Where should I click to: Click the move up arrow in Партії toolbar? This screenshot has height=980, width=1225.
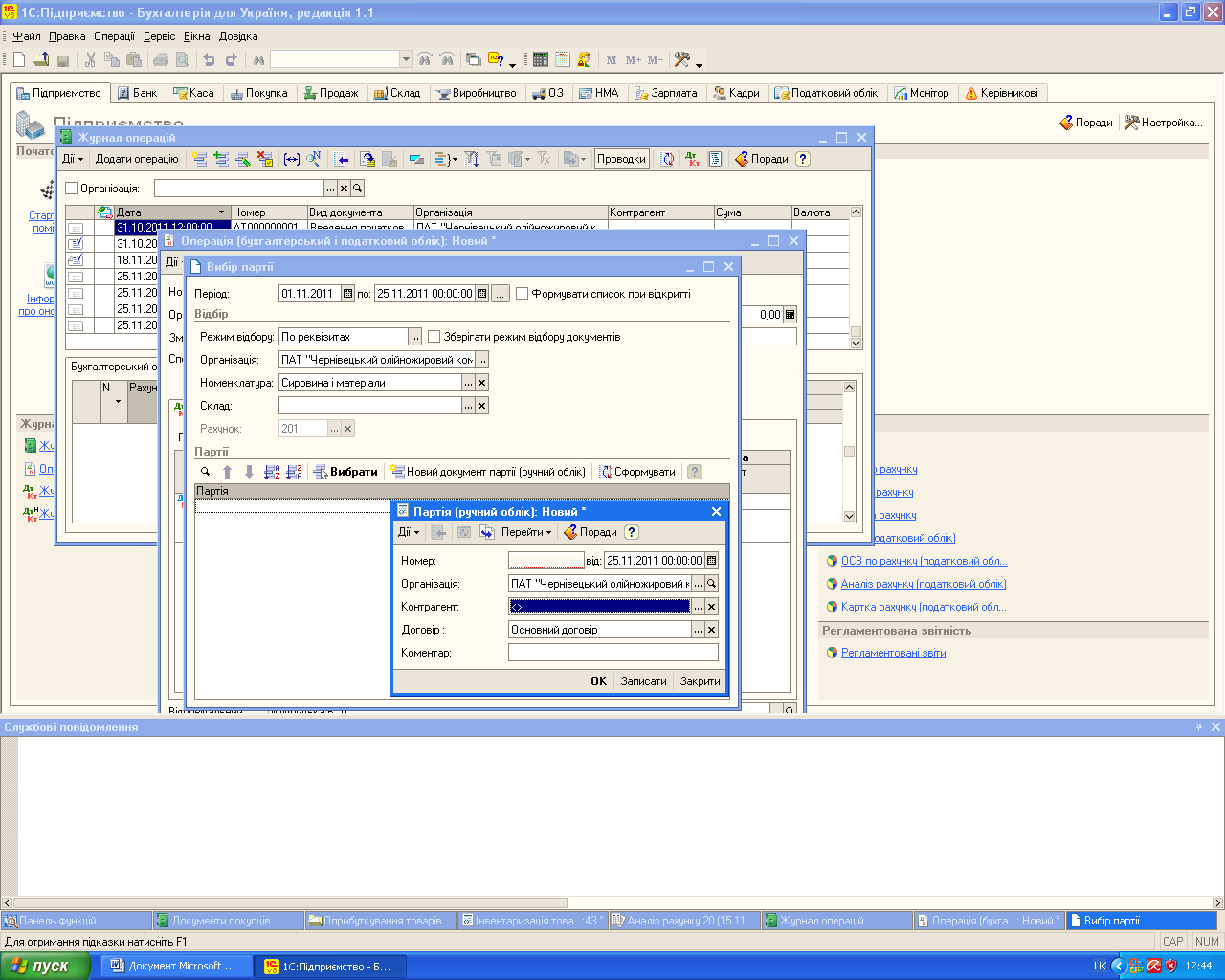[x=227, y=472]
